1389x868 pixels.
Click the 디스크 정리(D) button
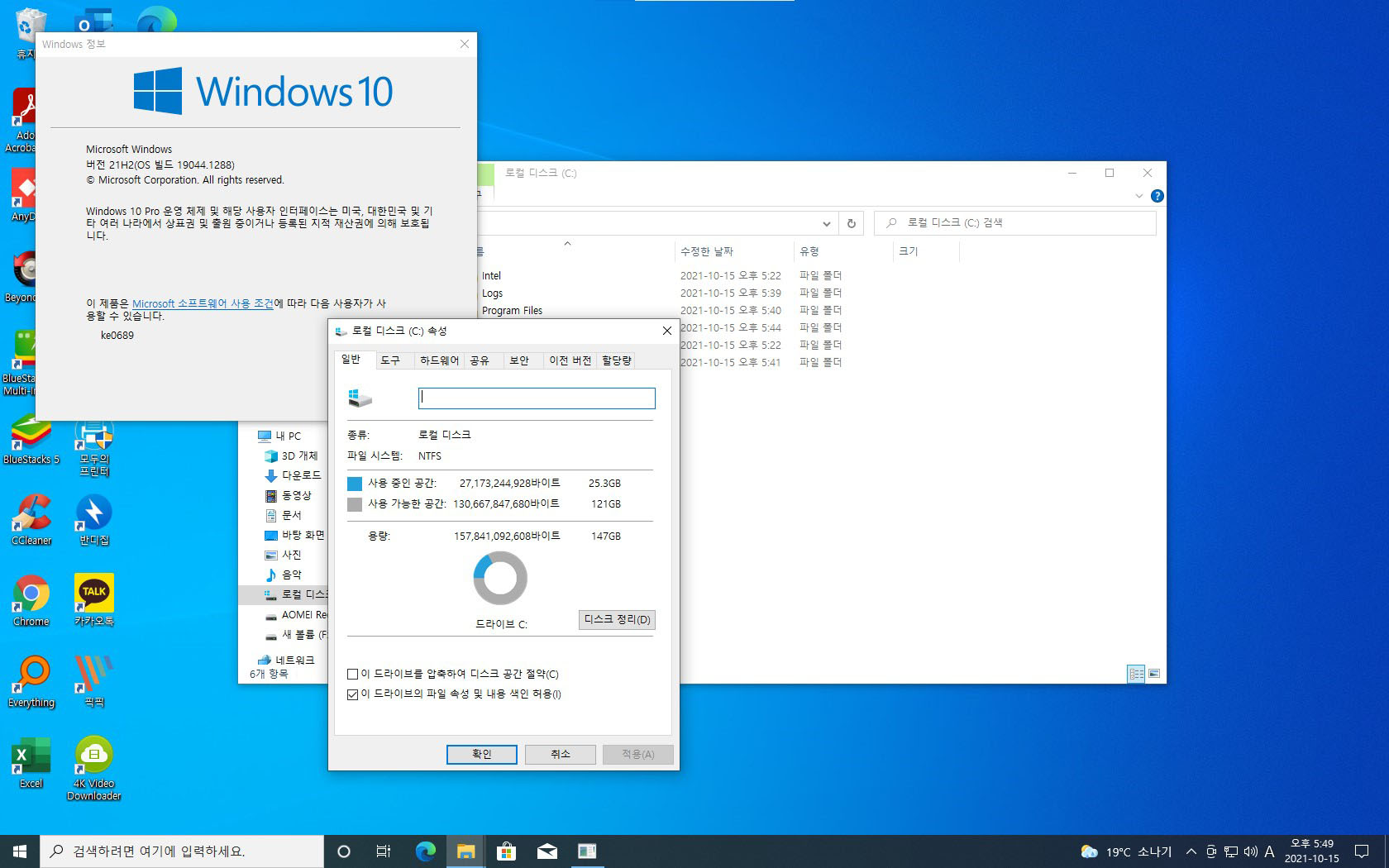coord(617,620)
